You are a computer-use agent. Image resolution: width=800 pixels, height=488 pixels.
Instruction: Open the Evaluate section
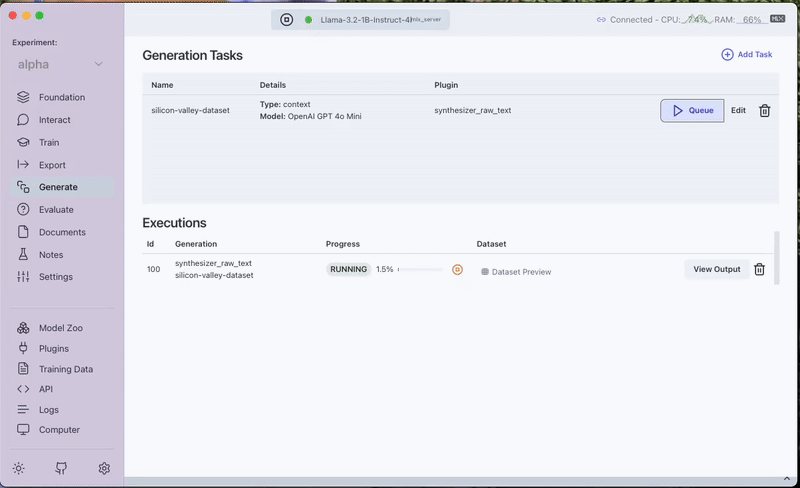pyautogui.click(x=56, y=210)
